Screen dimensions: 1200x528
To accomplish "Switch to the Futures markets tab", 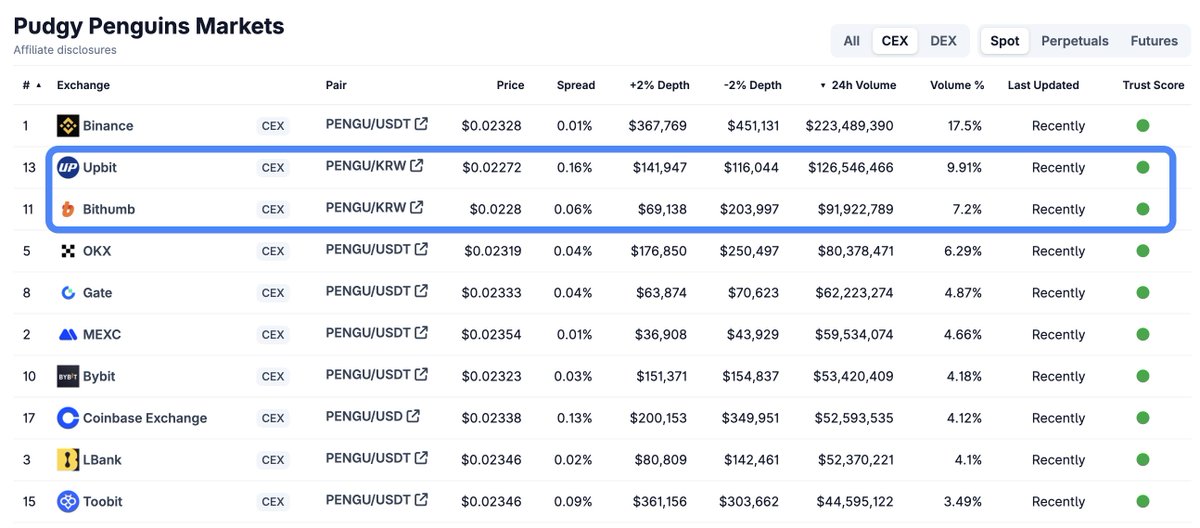I will [1154, 41].
